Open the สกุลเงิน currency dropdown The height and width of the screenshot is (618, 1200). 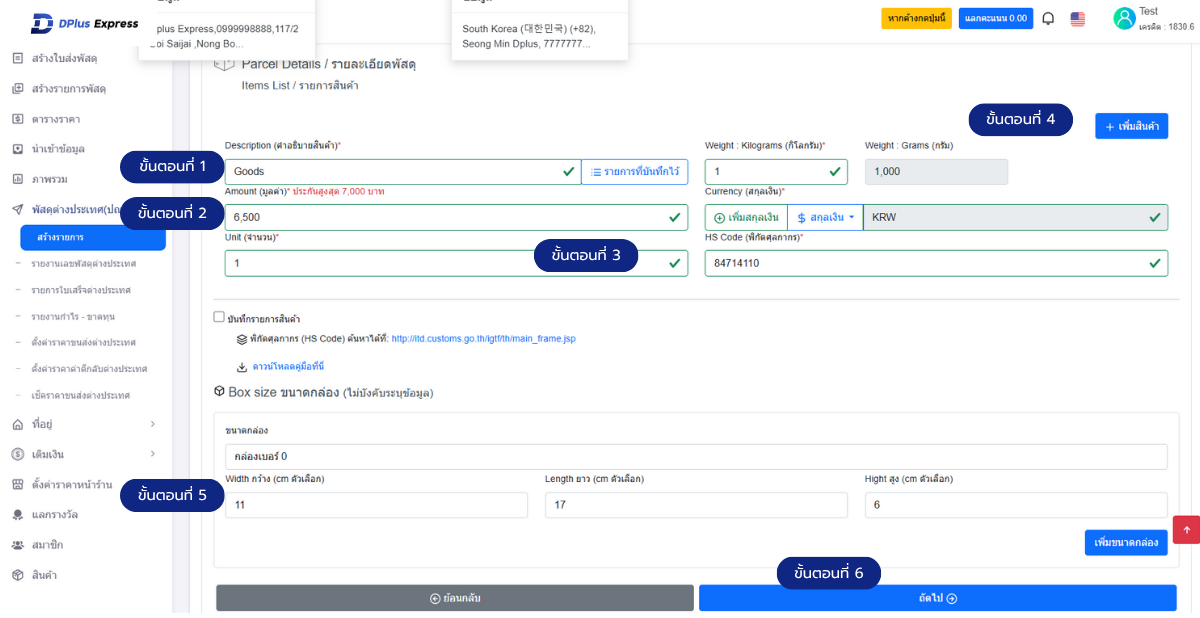coord(825,217)
